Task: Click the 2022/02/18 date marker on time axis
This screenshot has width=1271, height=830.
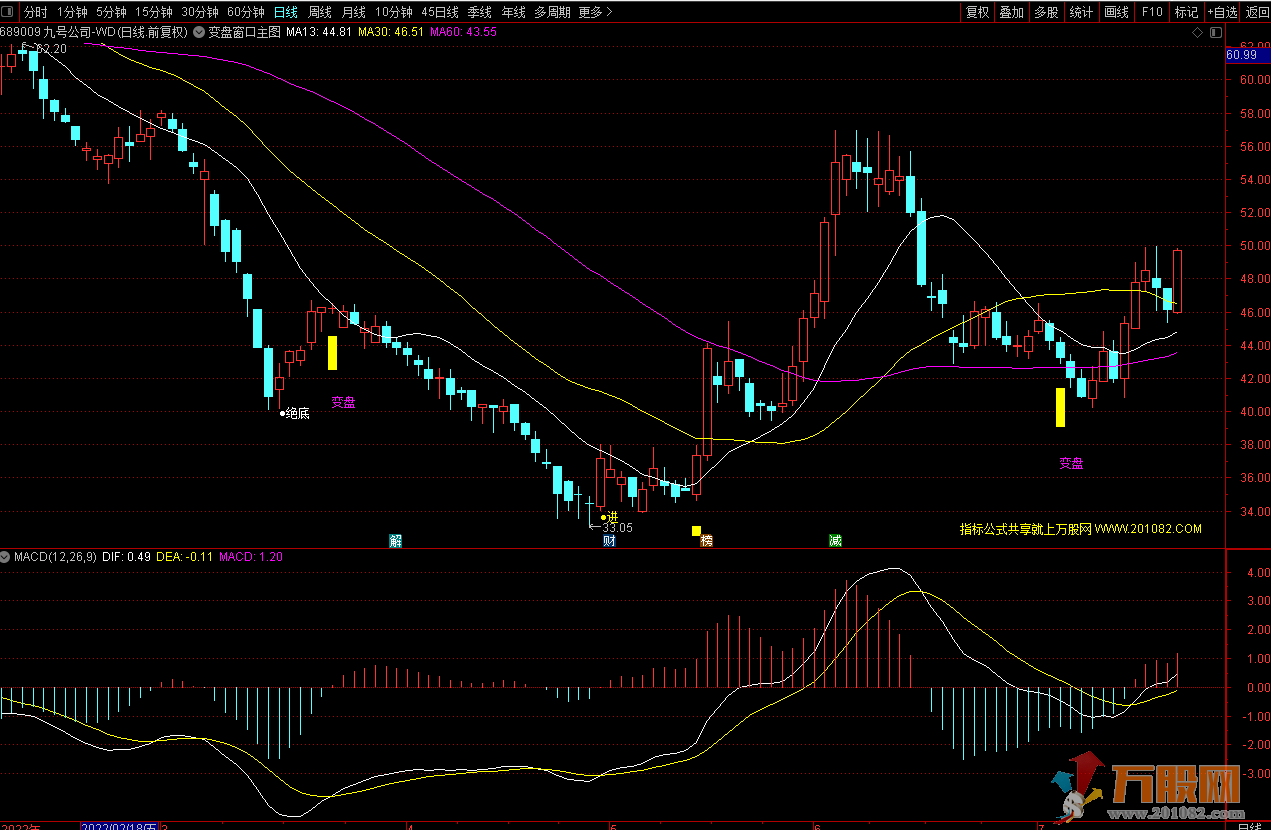Action: click(119, 827)
